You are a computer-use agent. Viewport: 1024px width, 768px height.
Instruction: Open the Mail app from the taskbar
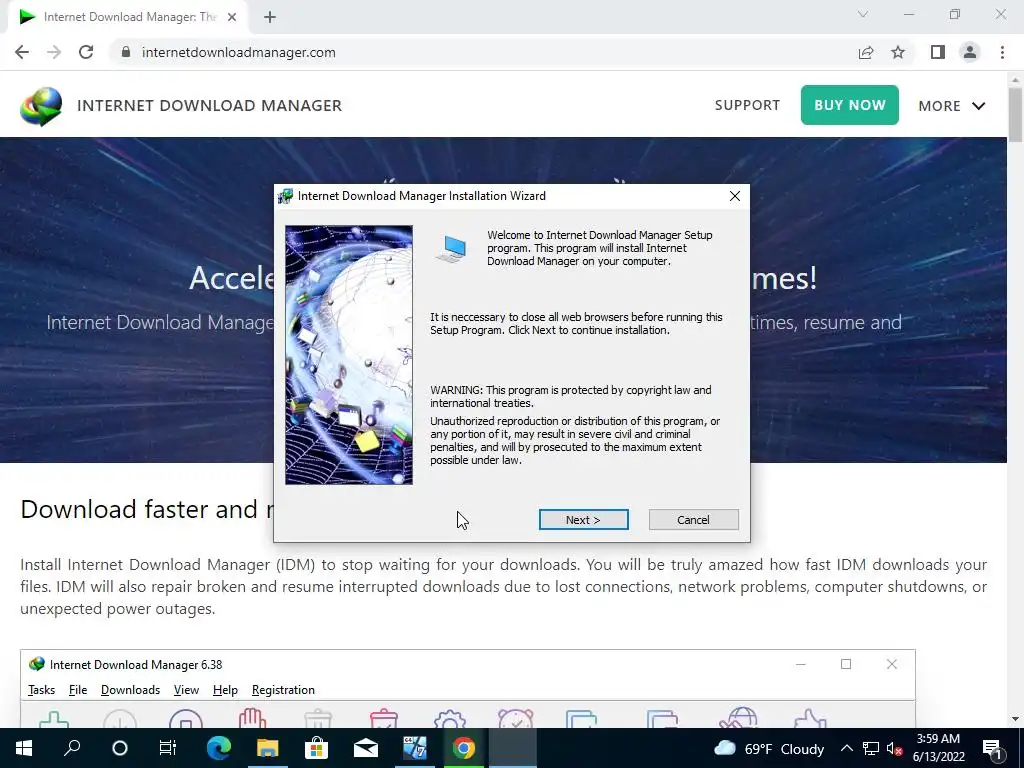366,748
